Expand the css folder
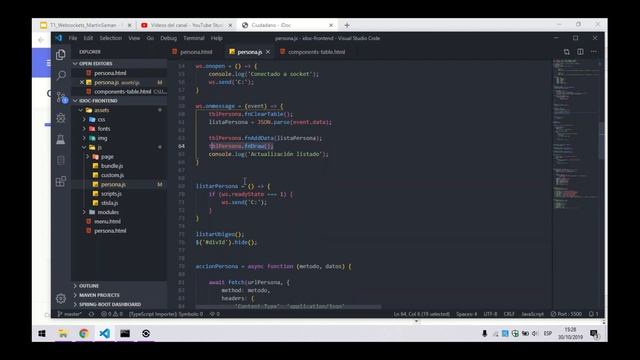 pyautogui.click(x=101, y=119)
